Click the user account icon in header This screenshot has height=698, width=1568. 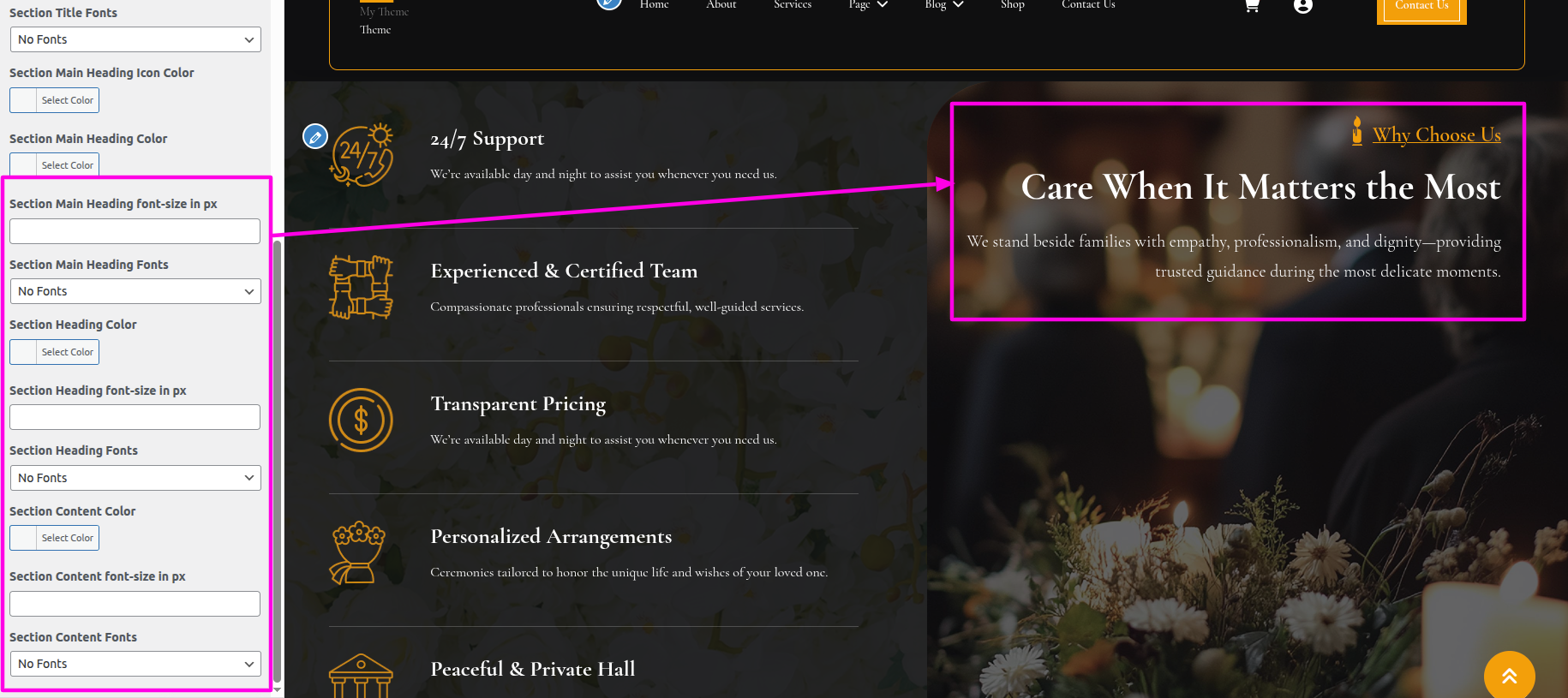(1303, 5)
